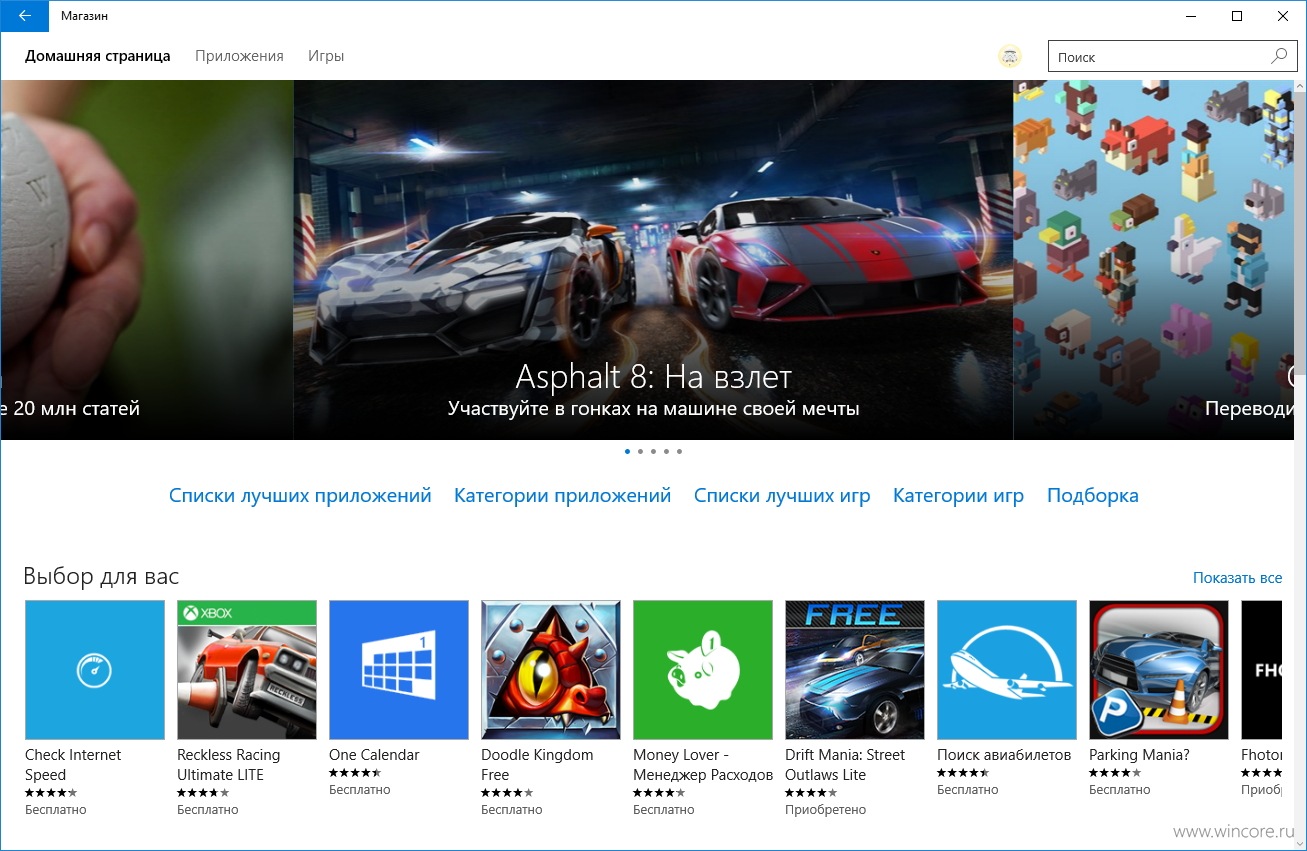Open Drift Mania Street Outlaws icon
1307x851 pixels.
pyautogui.click(x=855, y=669)
